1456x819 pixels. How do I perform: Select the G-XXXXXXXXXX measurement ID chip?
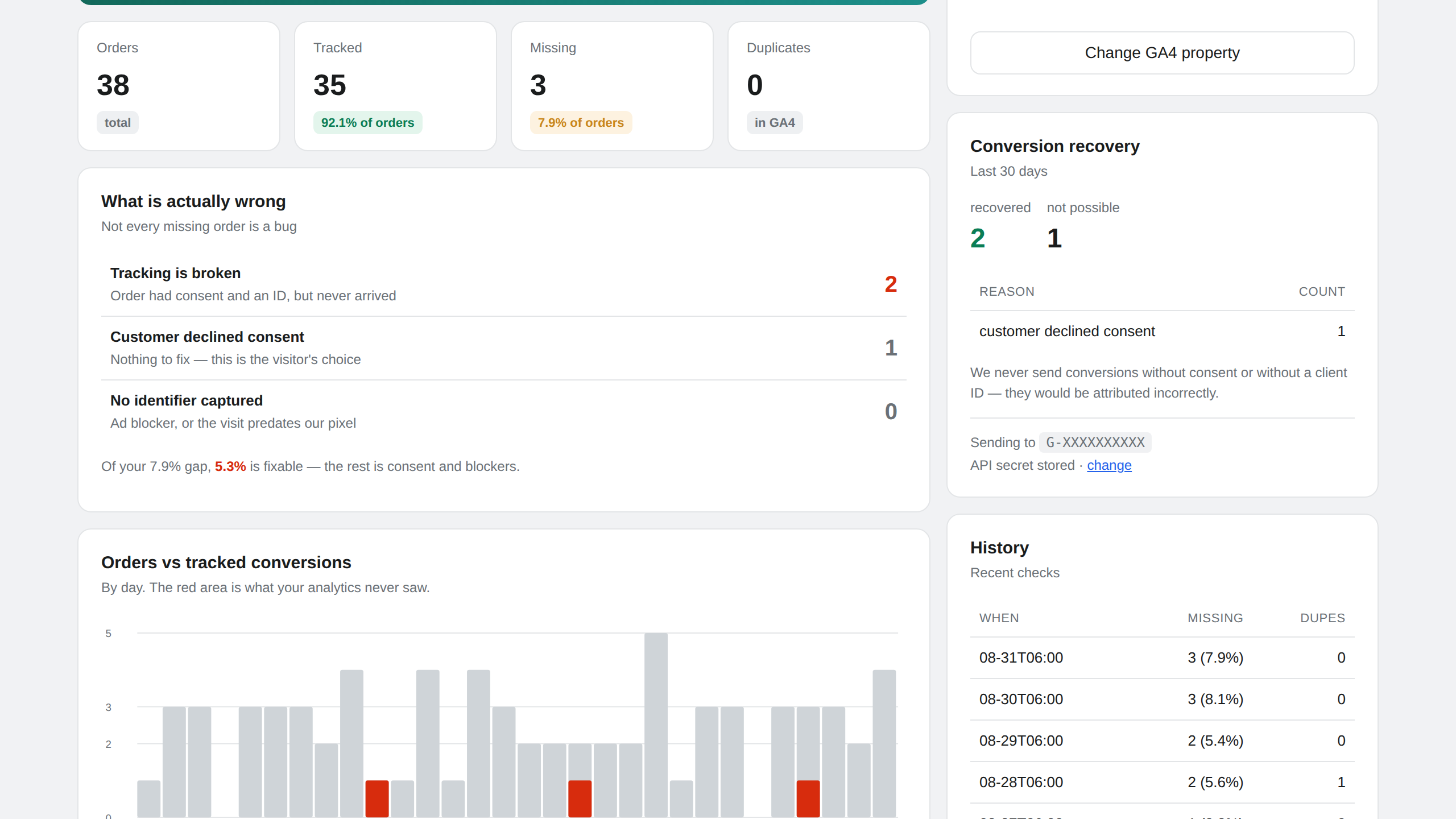[x=1095, y=442]
